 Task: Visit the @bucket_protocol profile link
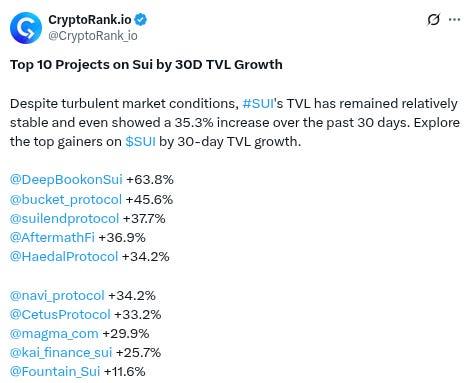tap(66, 199)
